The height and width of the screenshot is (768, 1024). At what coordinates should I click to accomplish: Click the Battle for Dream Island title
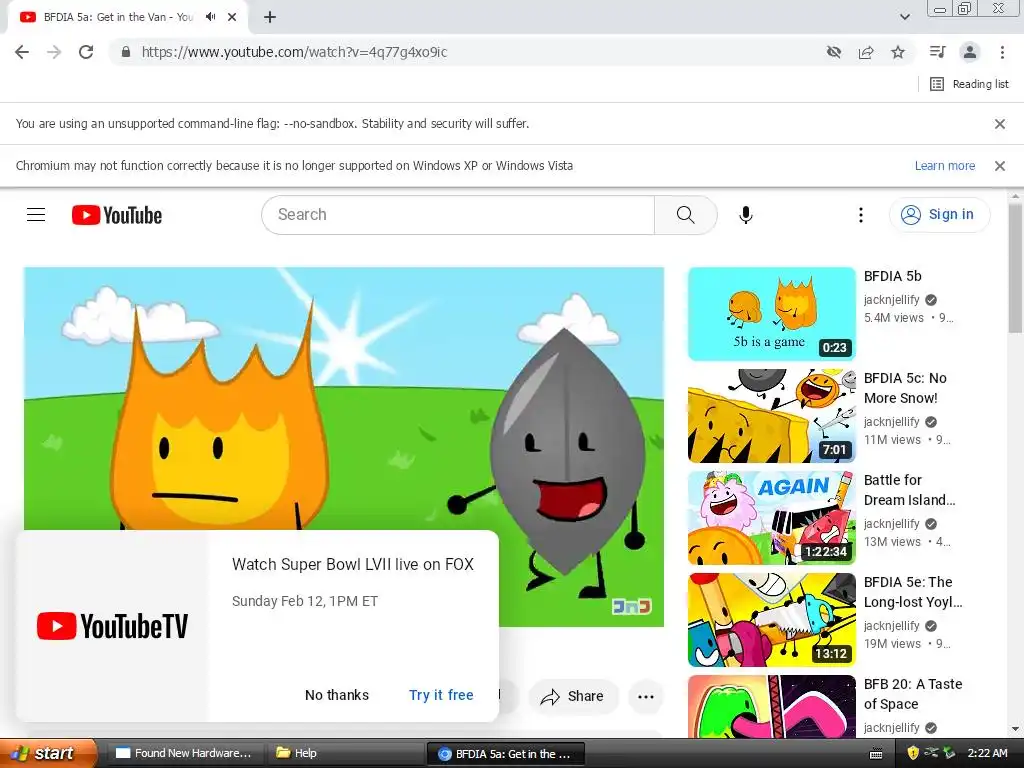click(909, 490)
